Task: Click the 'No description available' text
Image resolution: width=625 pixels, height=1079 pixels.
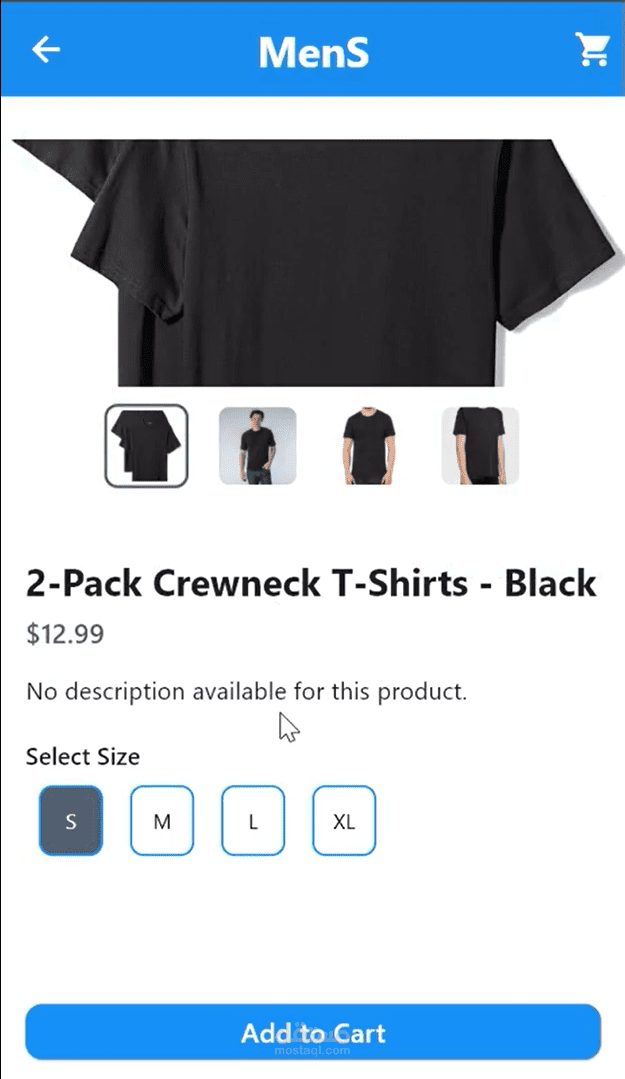Action: point(246,692)
